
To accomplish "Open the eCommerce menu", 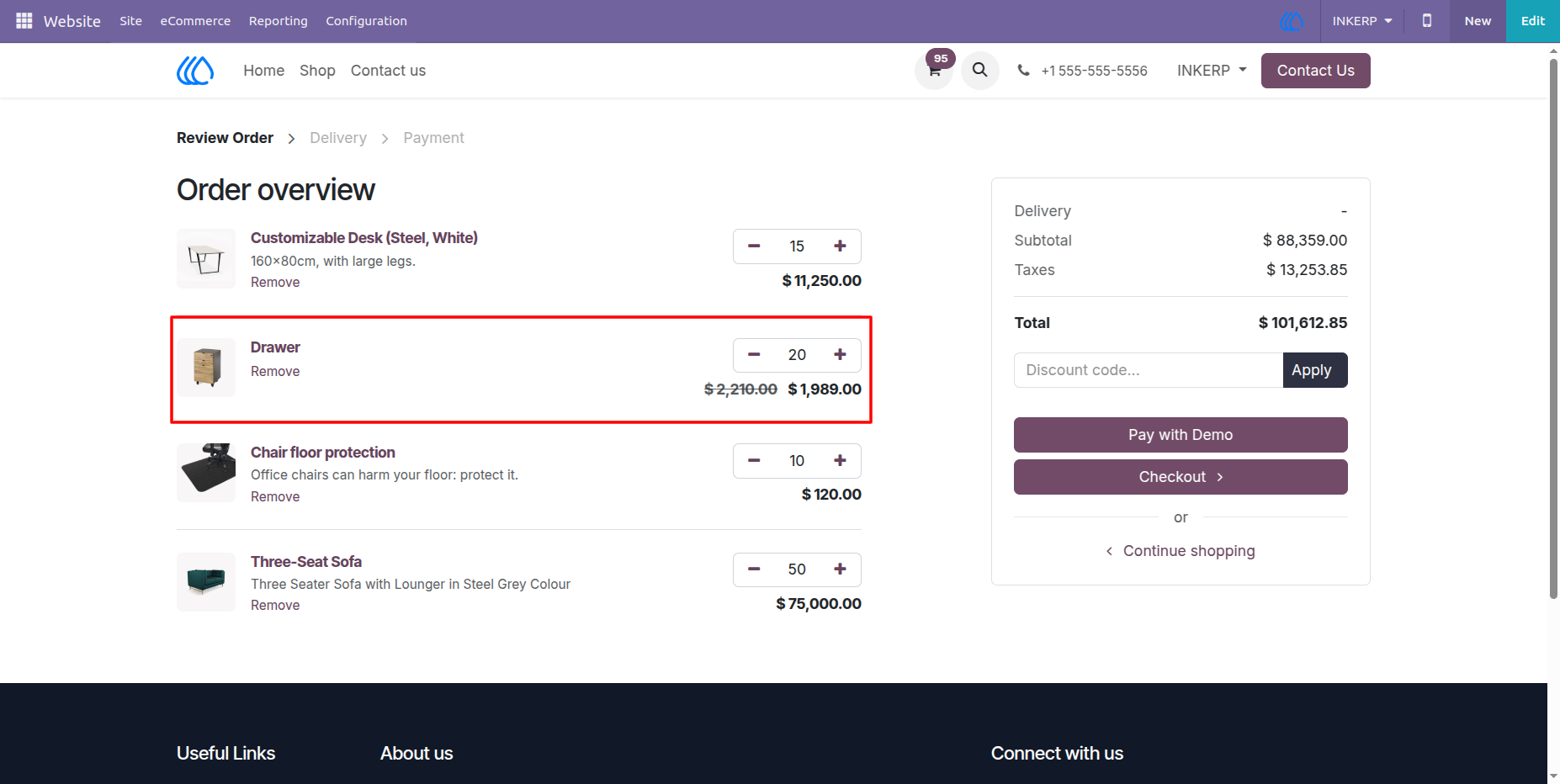I will click(x=195, y=21).
